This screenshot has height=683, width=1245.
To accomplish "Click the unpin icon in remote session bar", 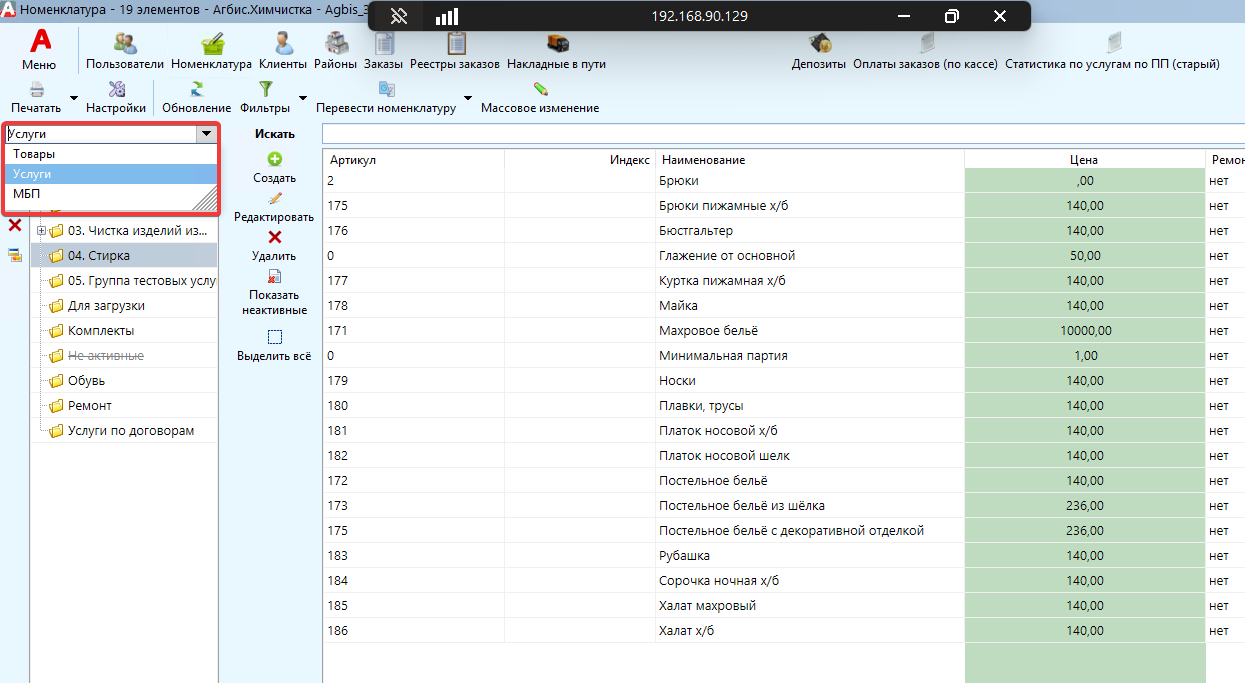I will [398, 16].
